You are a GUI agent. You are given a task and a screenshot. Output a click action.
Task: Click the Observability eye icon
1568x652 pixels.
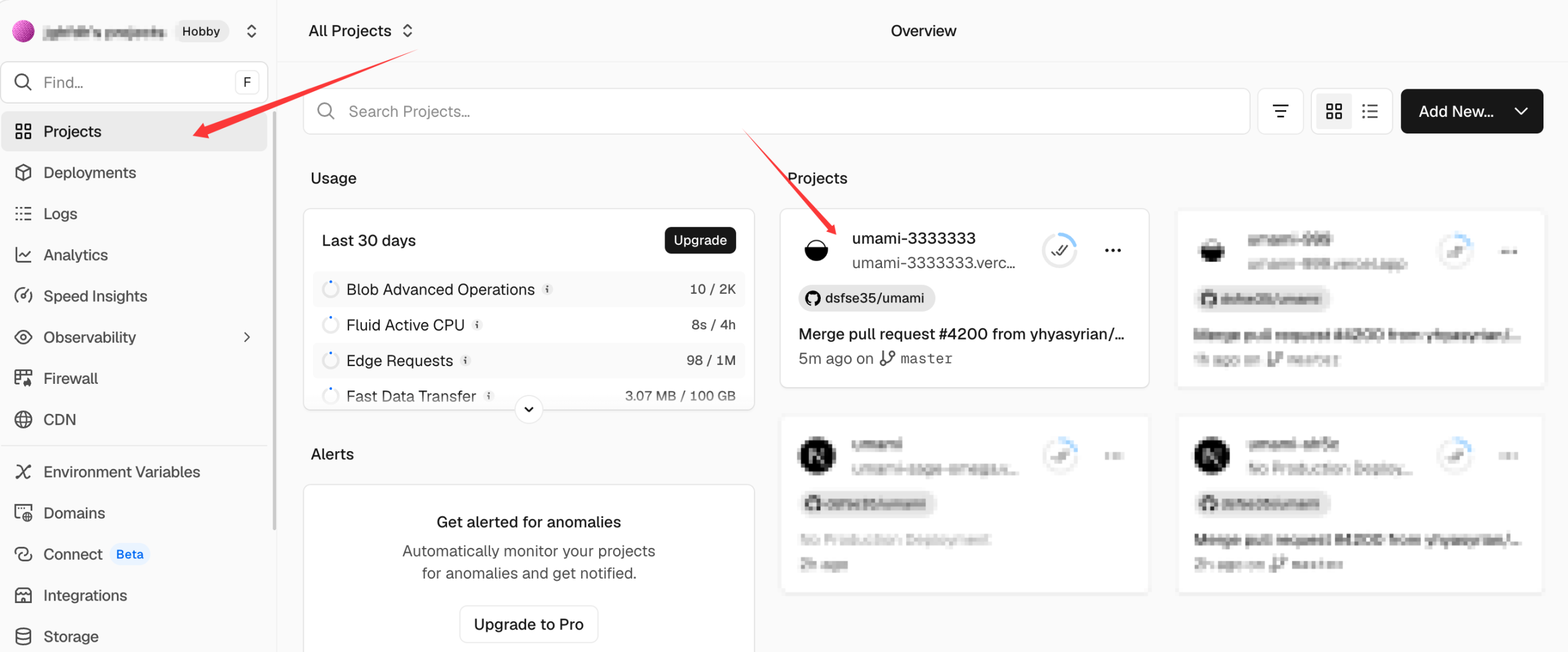coord(23,337)
